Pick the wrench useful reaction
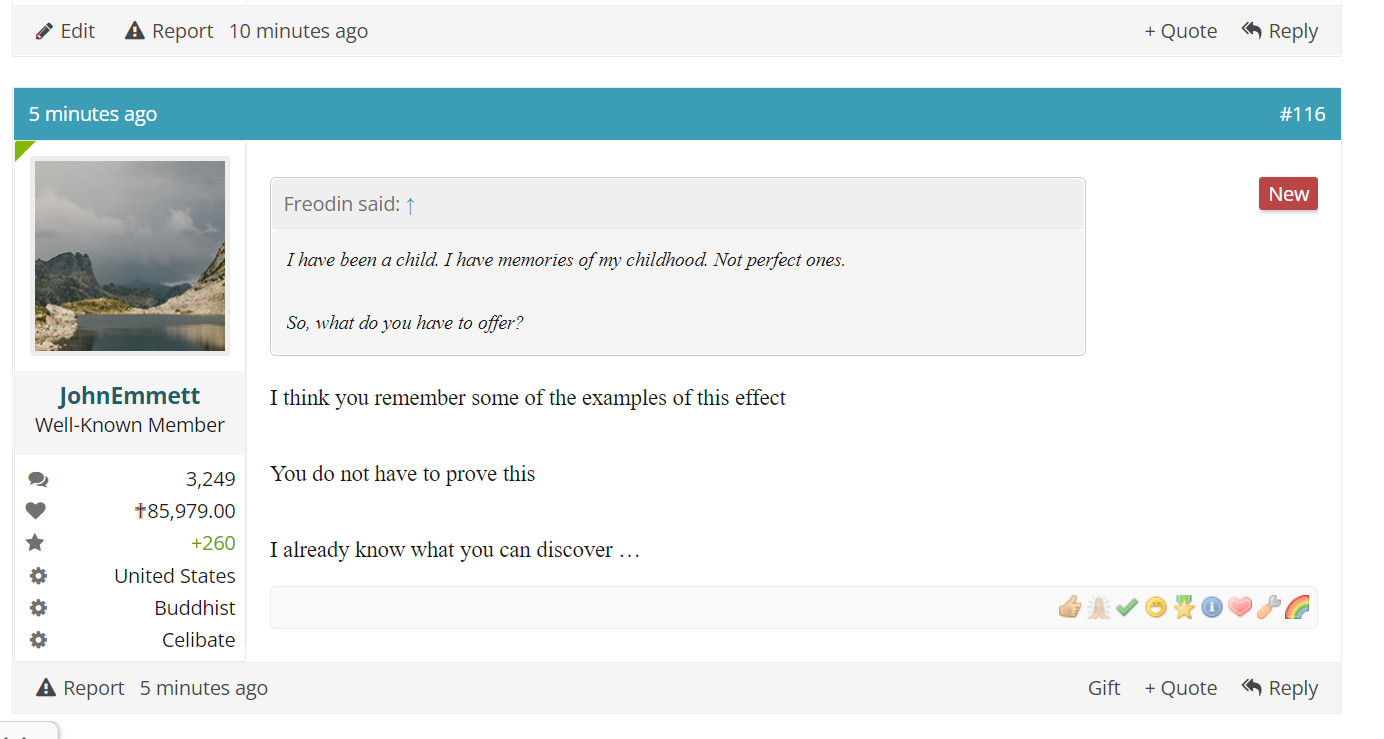 tap(1268, 607)
